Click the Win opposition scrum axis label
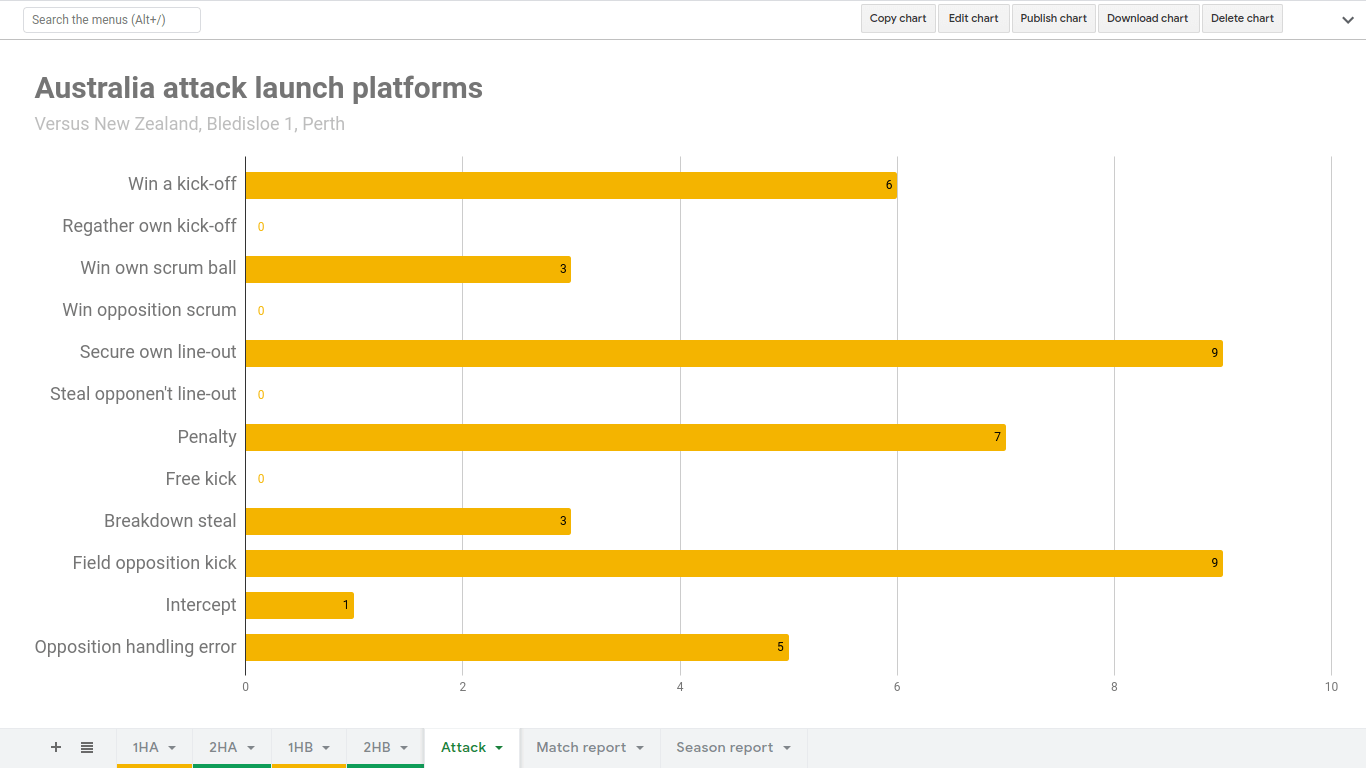The height and width of the screenshot is (768, 1366). coord(149,310)
